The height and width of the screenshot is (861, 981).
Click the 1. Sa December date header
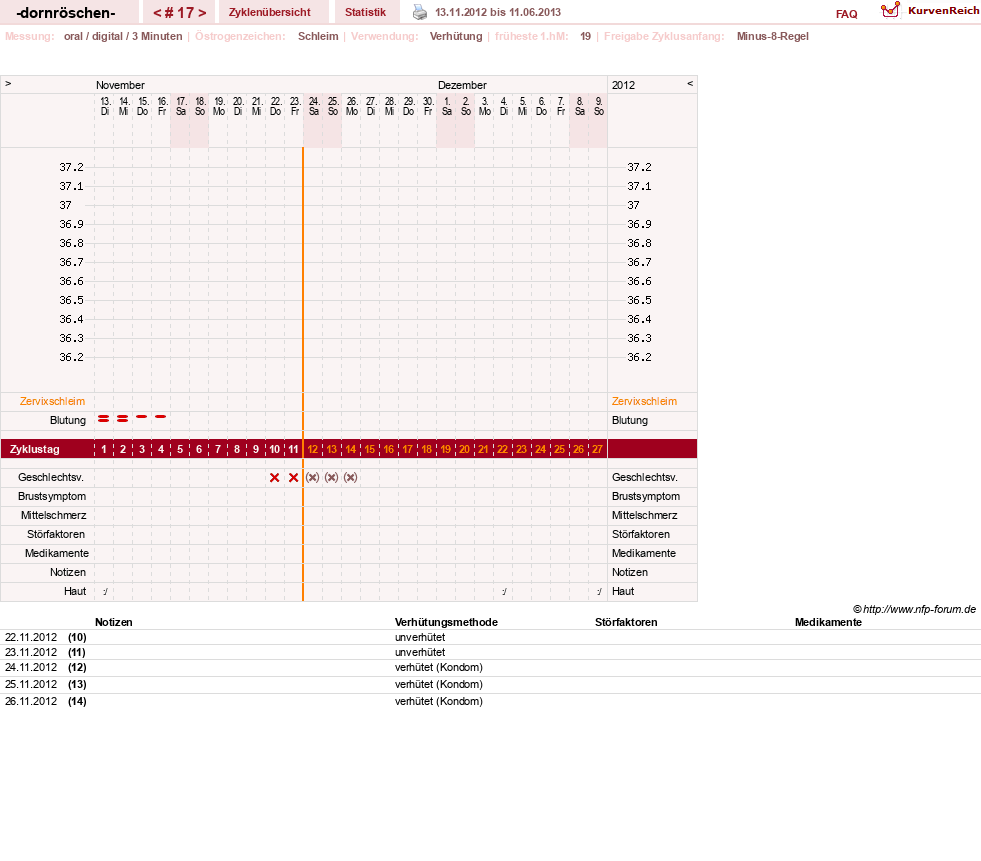[x=447, y=106]
